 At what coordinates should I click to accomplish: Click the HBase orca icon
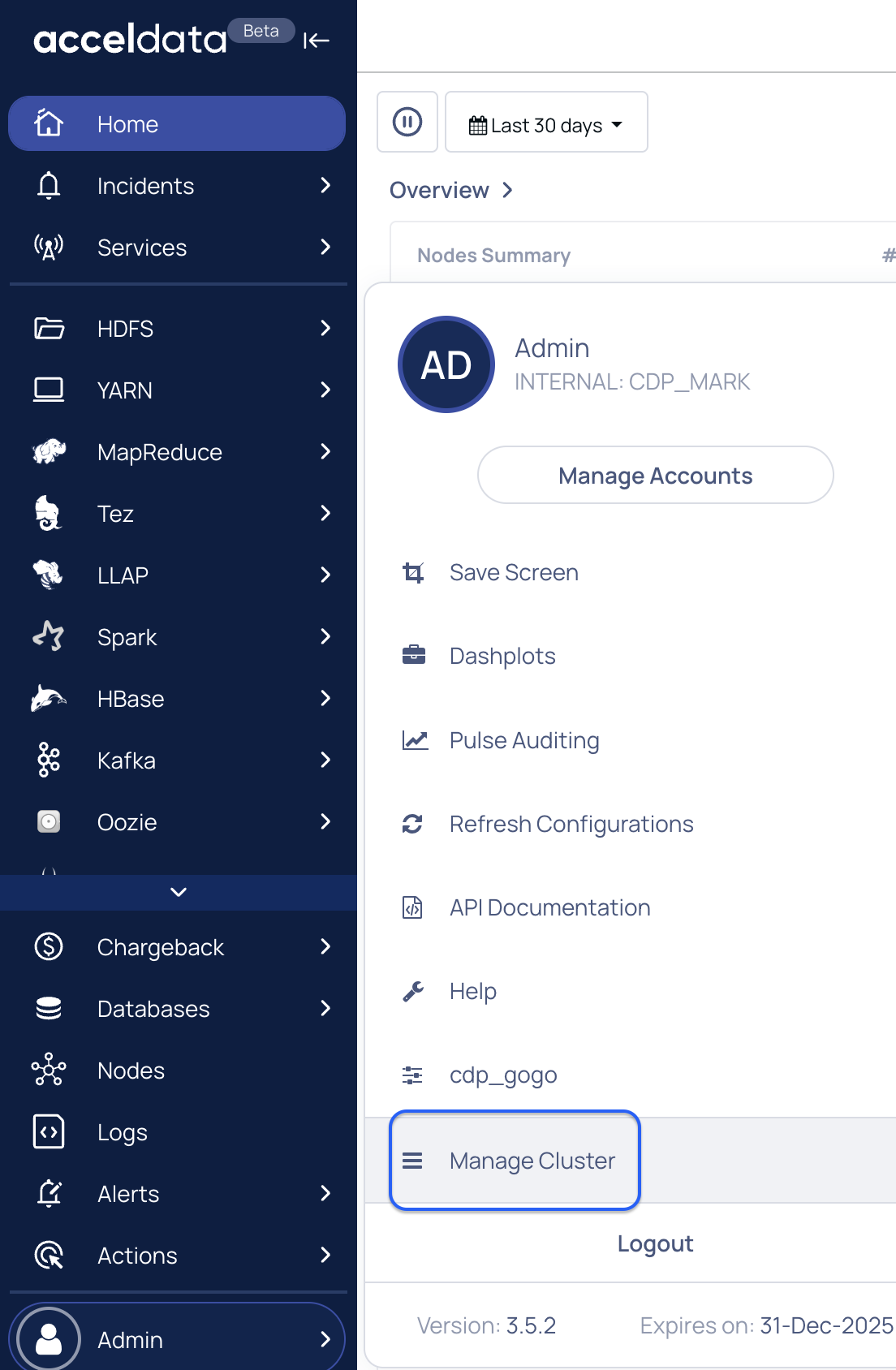[x=49, y=699]
